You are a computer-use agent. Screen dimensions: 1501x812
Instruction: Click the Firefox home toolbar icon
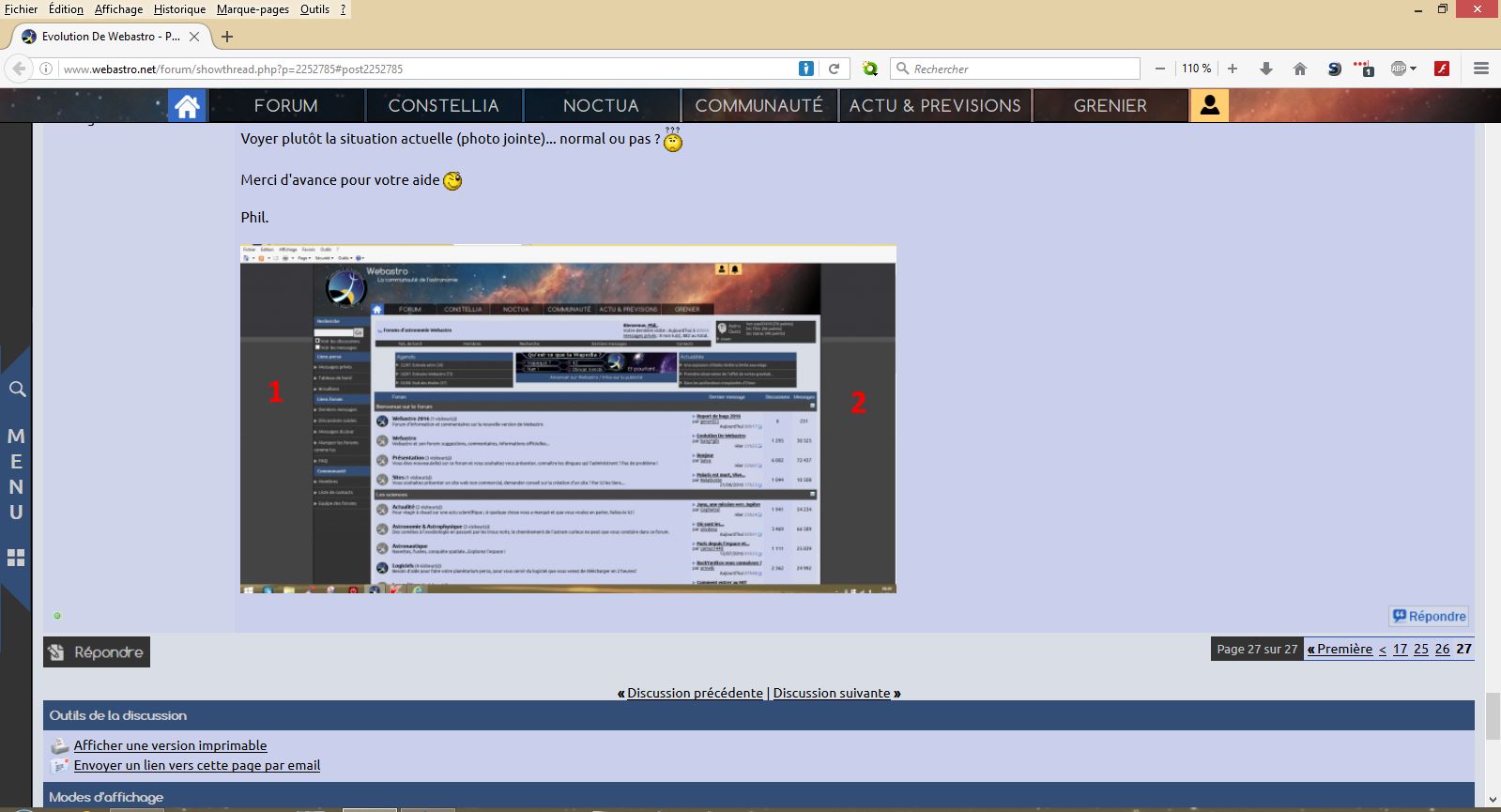[1300, 69]
